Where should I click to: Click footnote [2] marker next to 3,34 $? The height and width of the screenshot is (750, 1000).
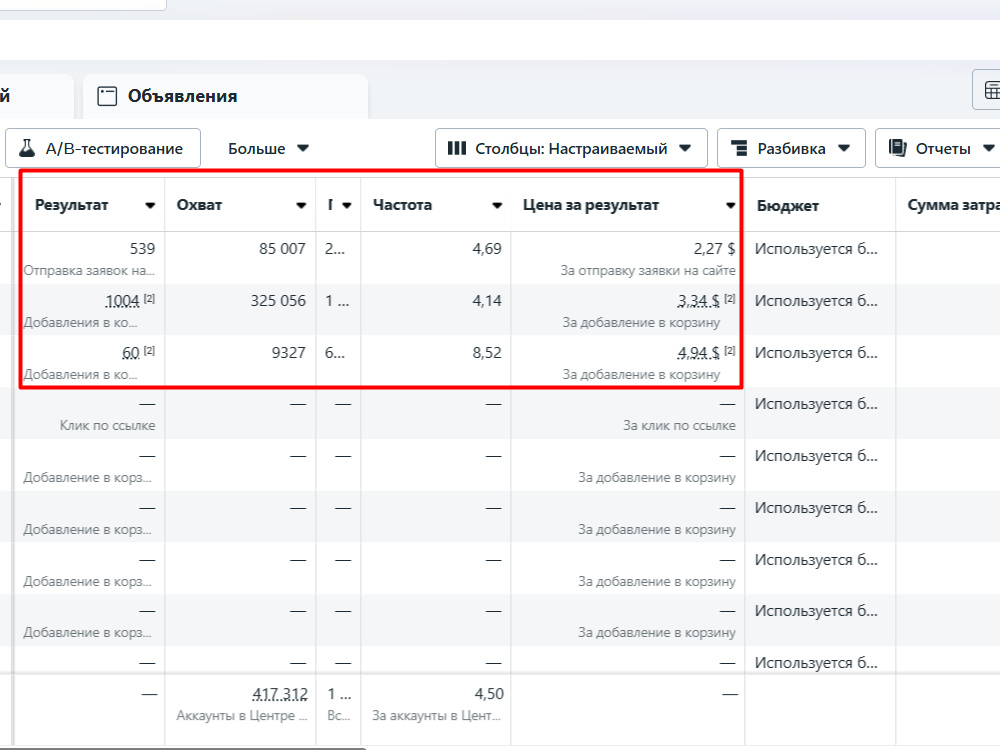730,298
